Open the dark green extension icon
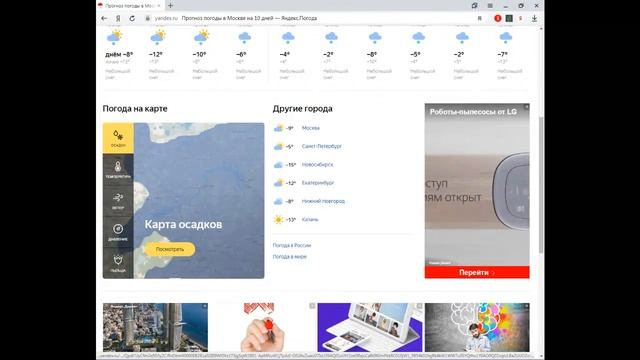 [x=509, y=18]
